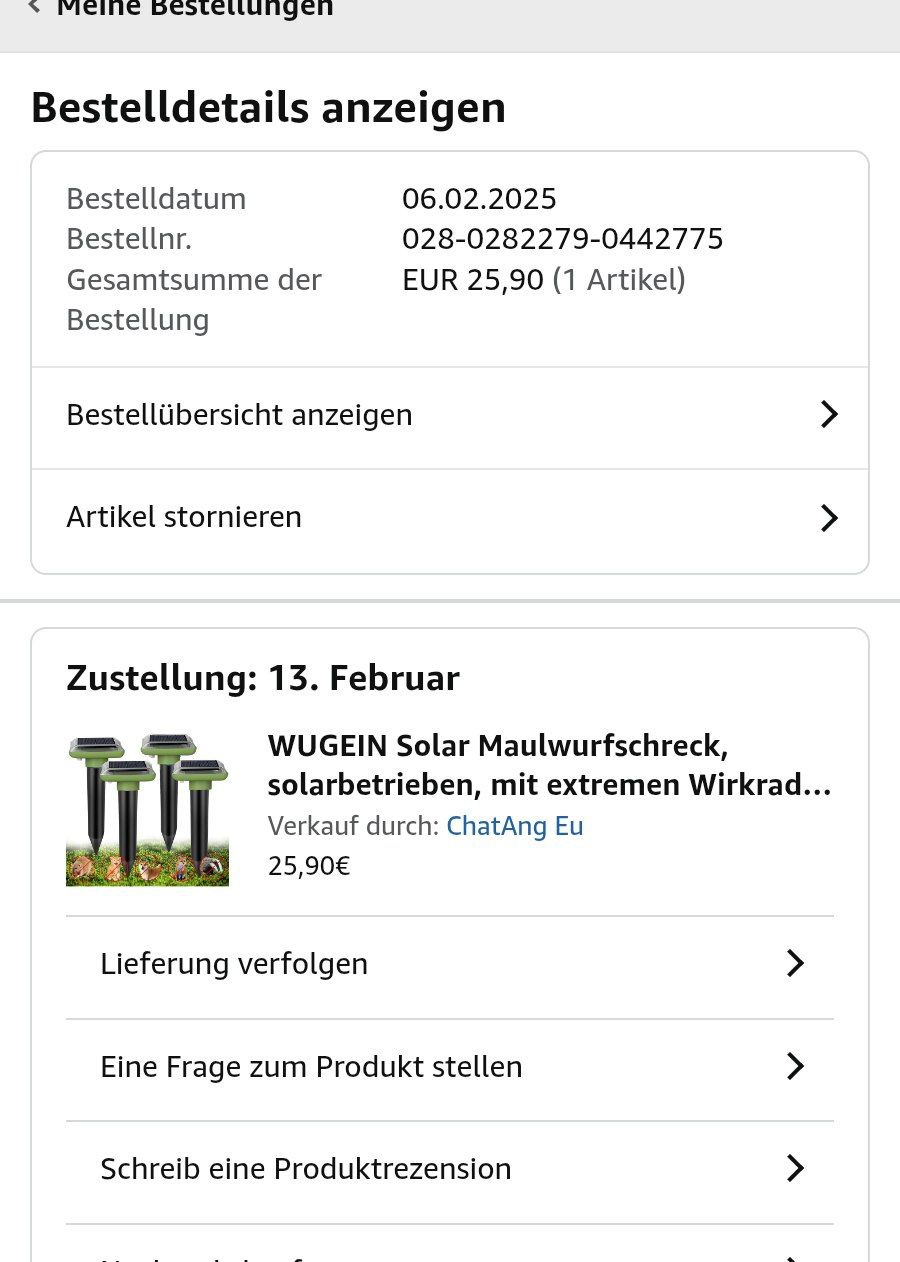
Task: Open the WUGEIN Solar Maulwurfschreck product title
Action: click(548, 765)
